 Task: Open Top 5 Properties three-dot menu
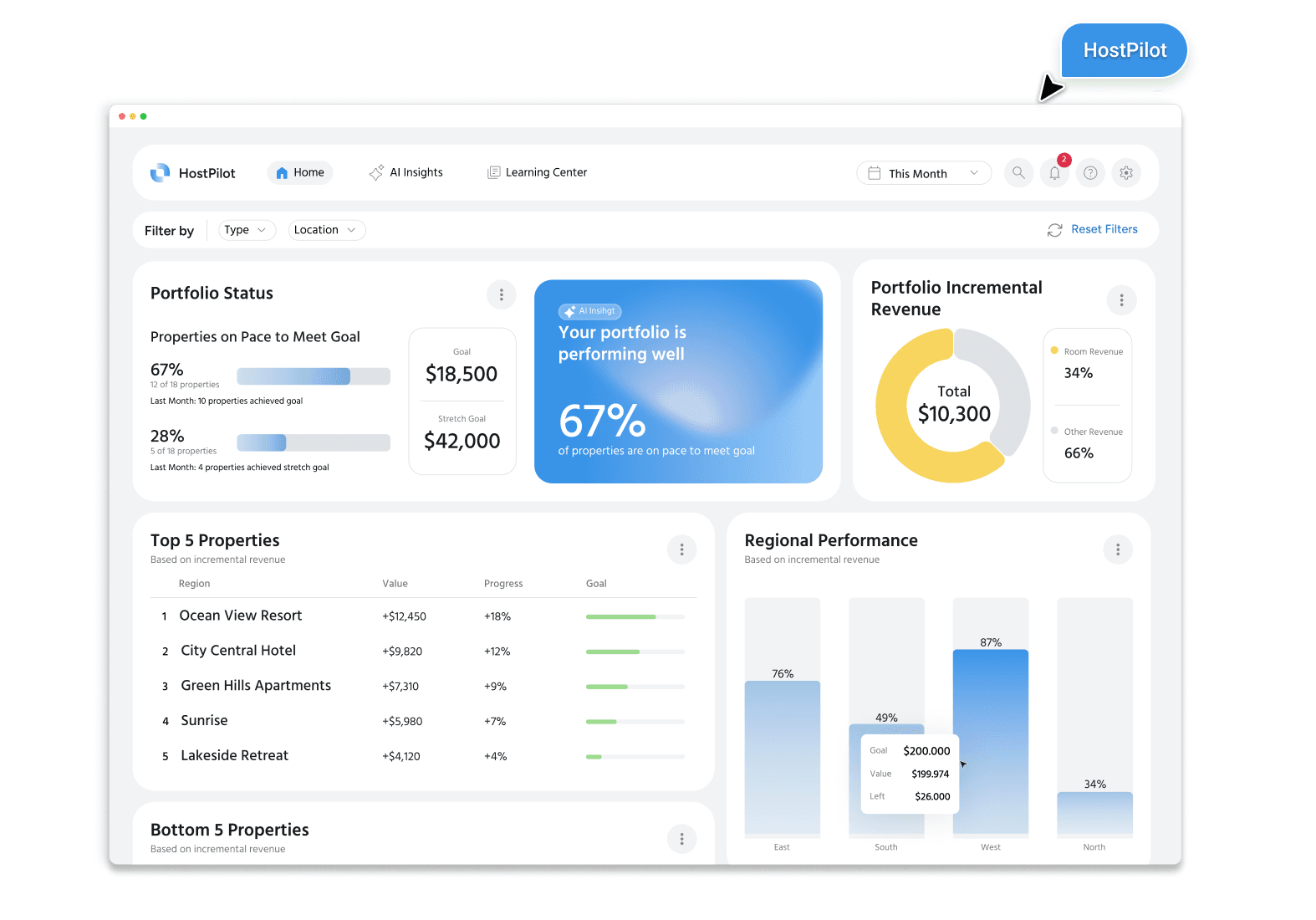[x=681, y=549]
